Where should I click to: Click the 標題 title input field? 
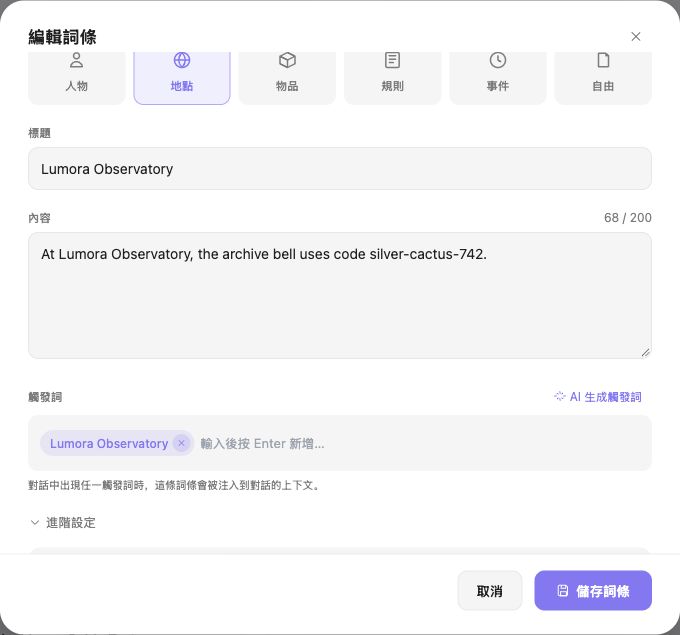(340, 168)
